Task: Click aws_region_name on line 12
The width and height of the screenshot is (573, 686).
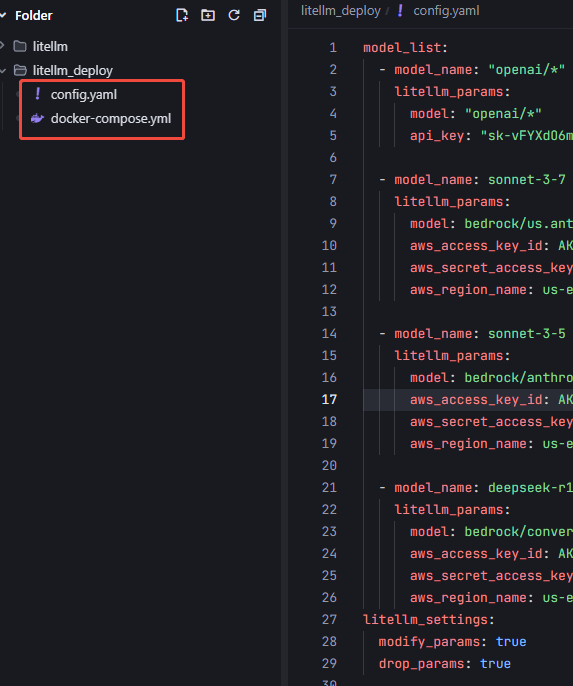Action: point(468,290)
